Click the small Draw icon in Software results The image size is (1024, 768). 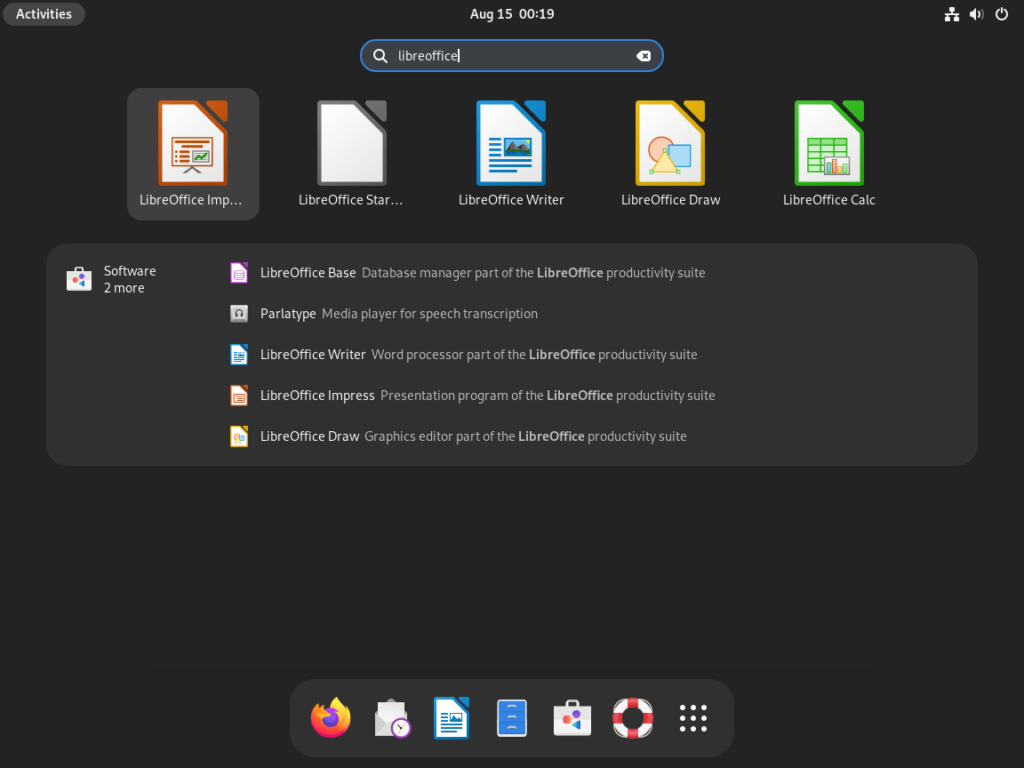tap(239, 436)
